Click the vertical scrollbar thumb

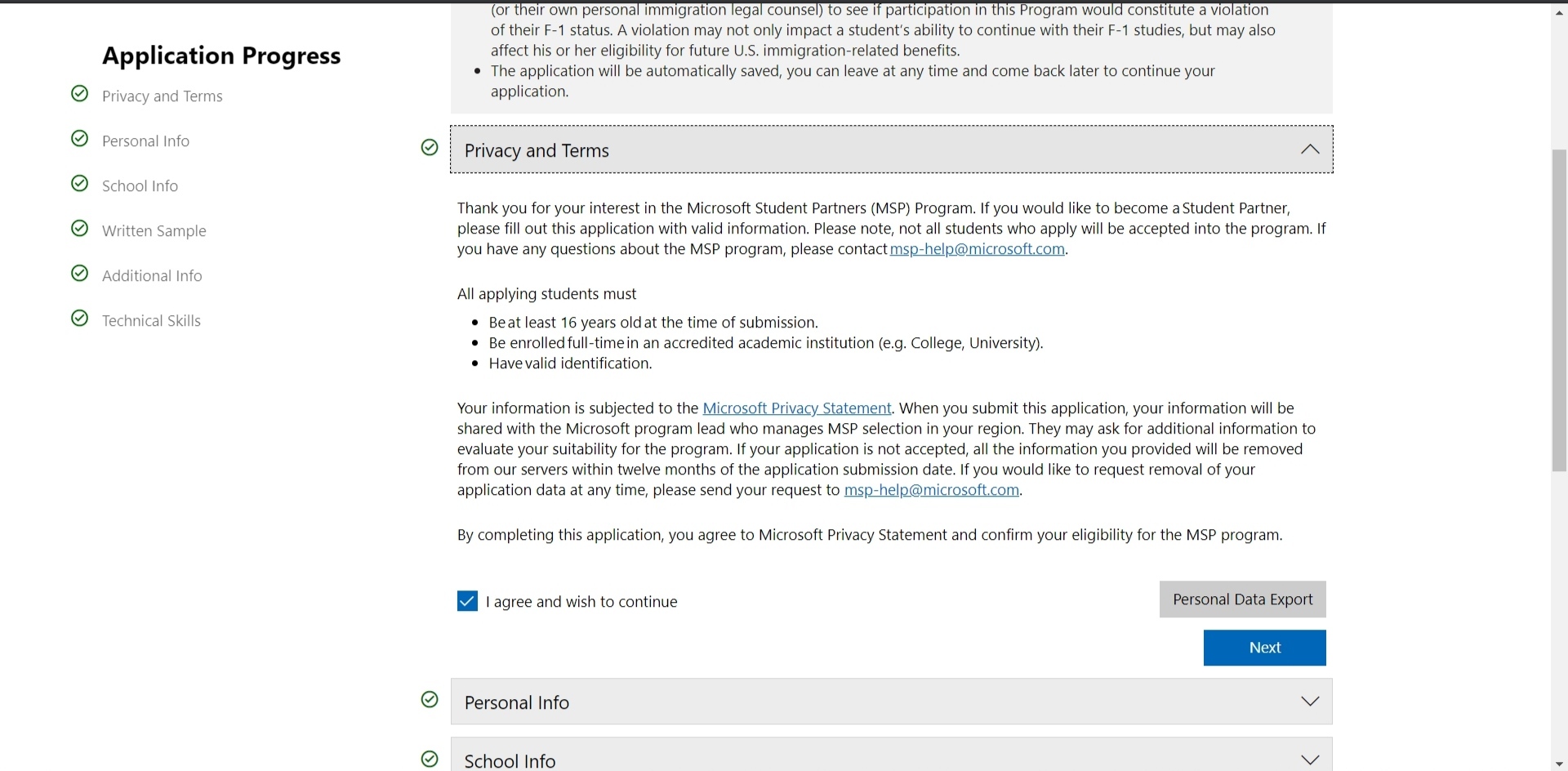click(1559, 310)
